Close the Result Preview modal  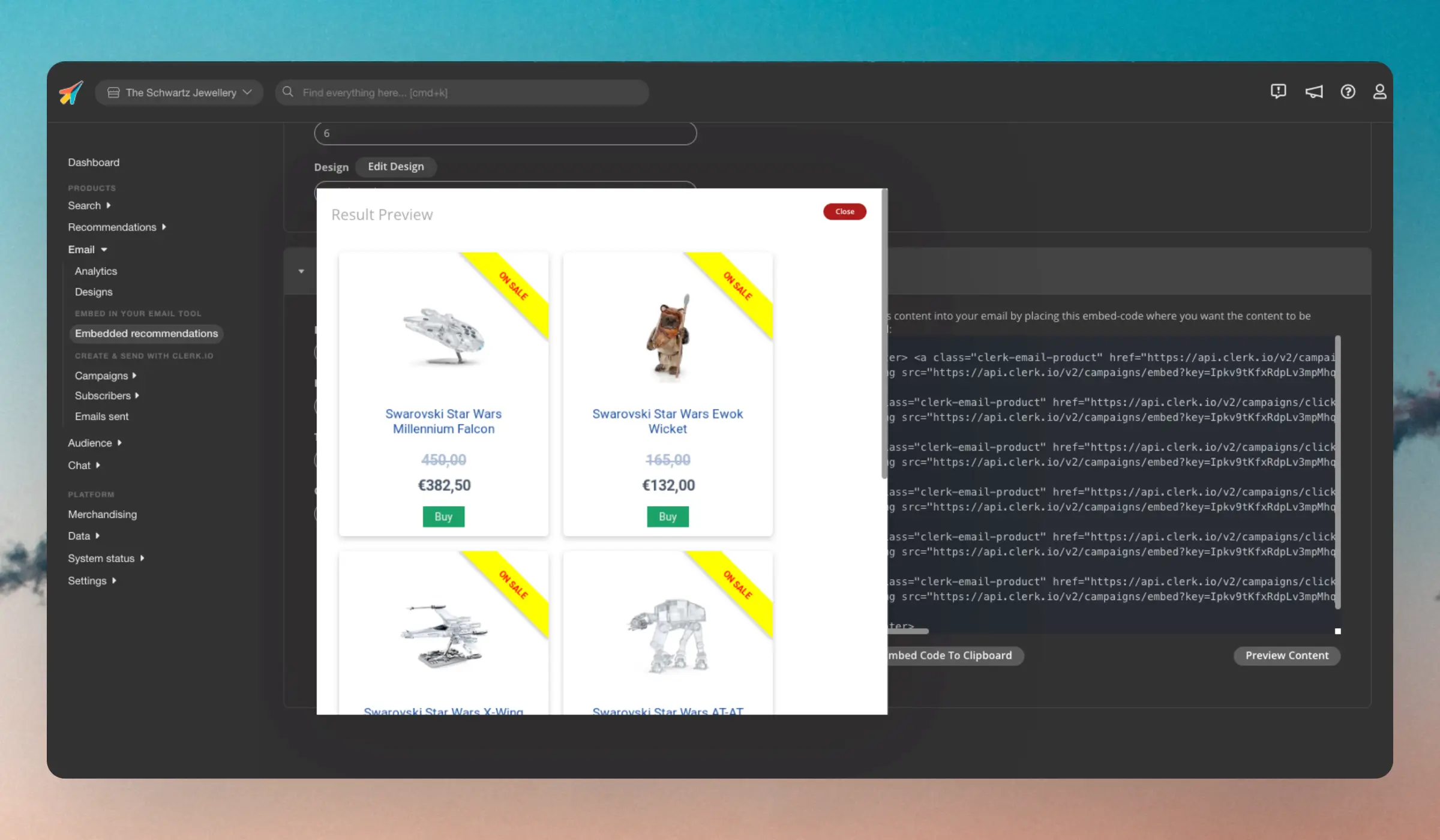[x=844, y=211]
